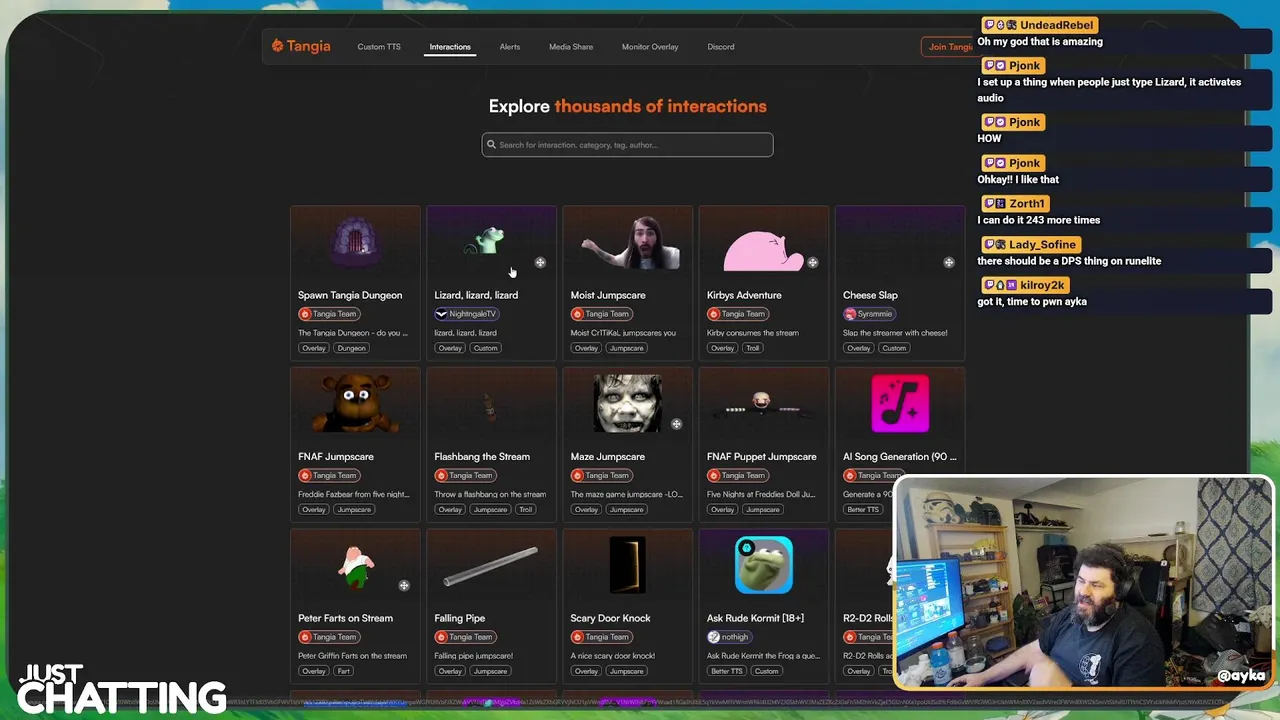Open the Spawn Tangia Dungeon thumbnail
This screenshot has height=720, width=1280.
pyautogui.click(x=355, y=243)
